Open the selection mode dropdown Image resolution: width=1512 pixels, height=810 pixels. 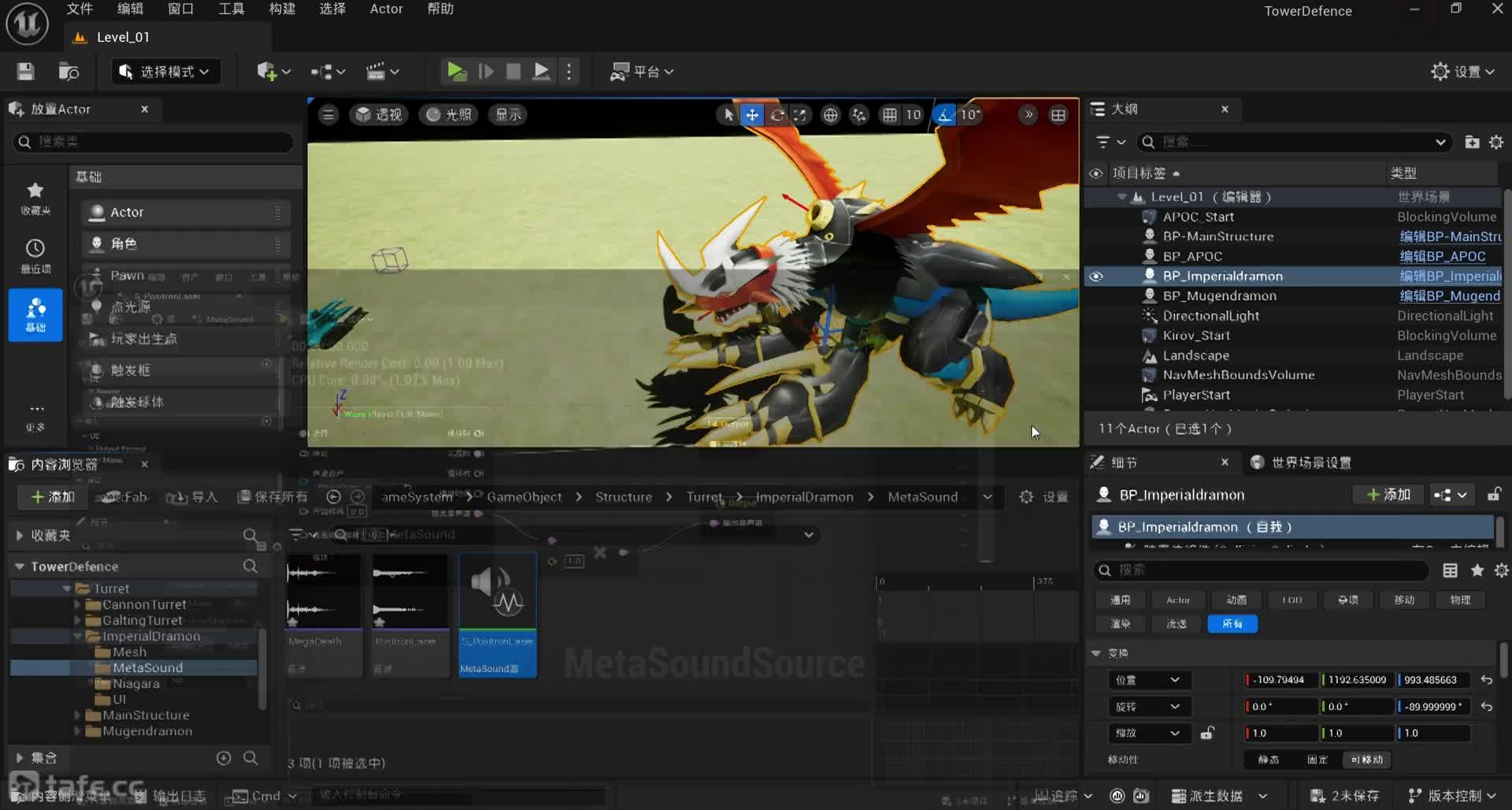pyautogui.click(x=165, y=72)
